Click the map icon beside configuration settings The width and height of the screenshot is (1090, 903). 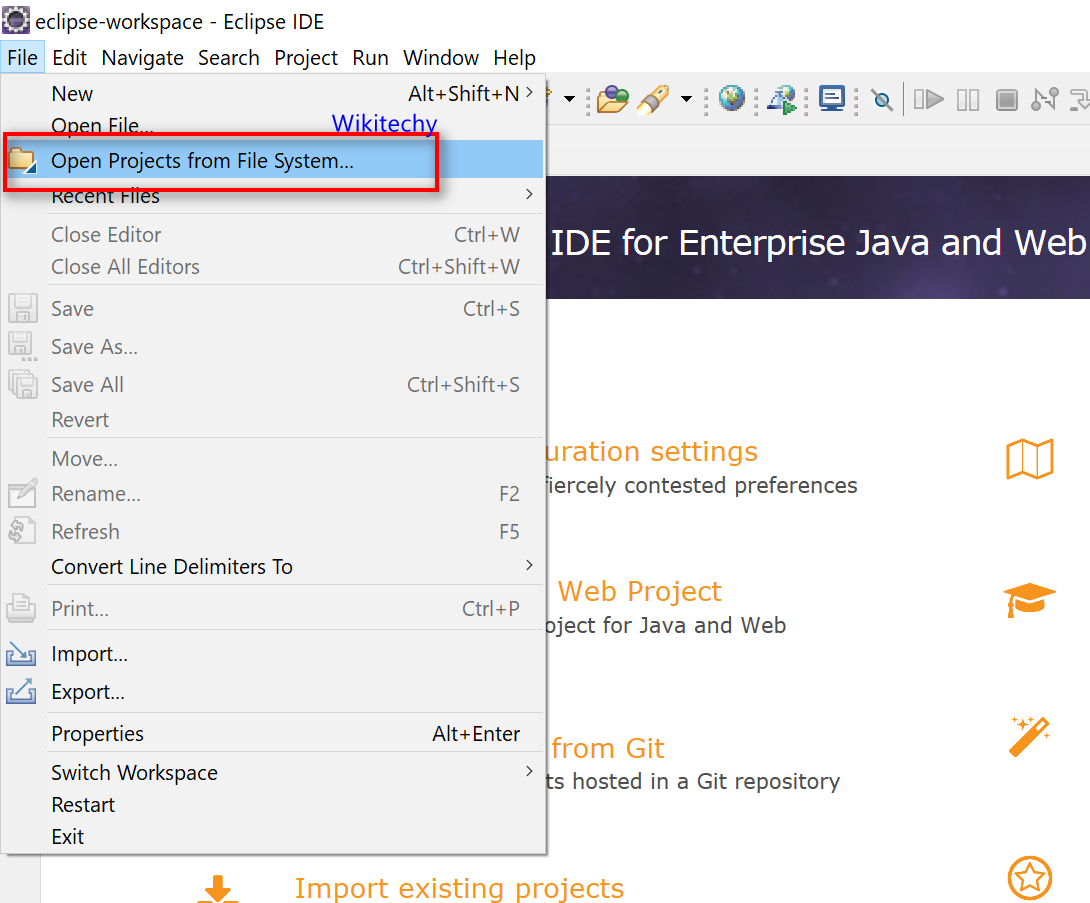(1030, 458)
